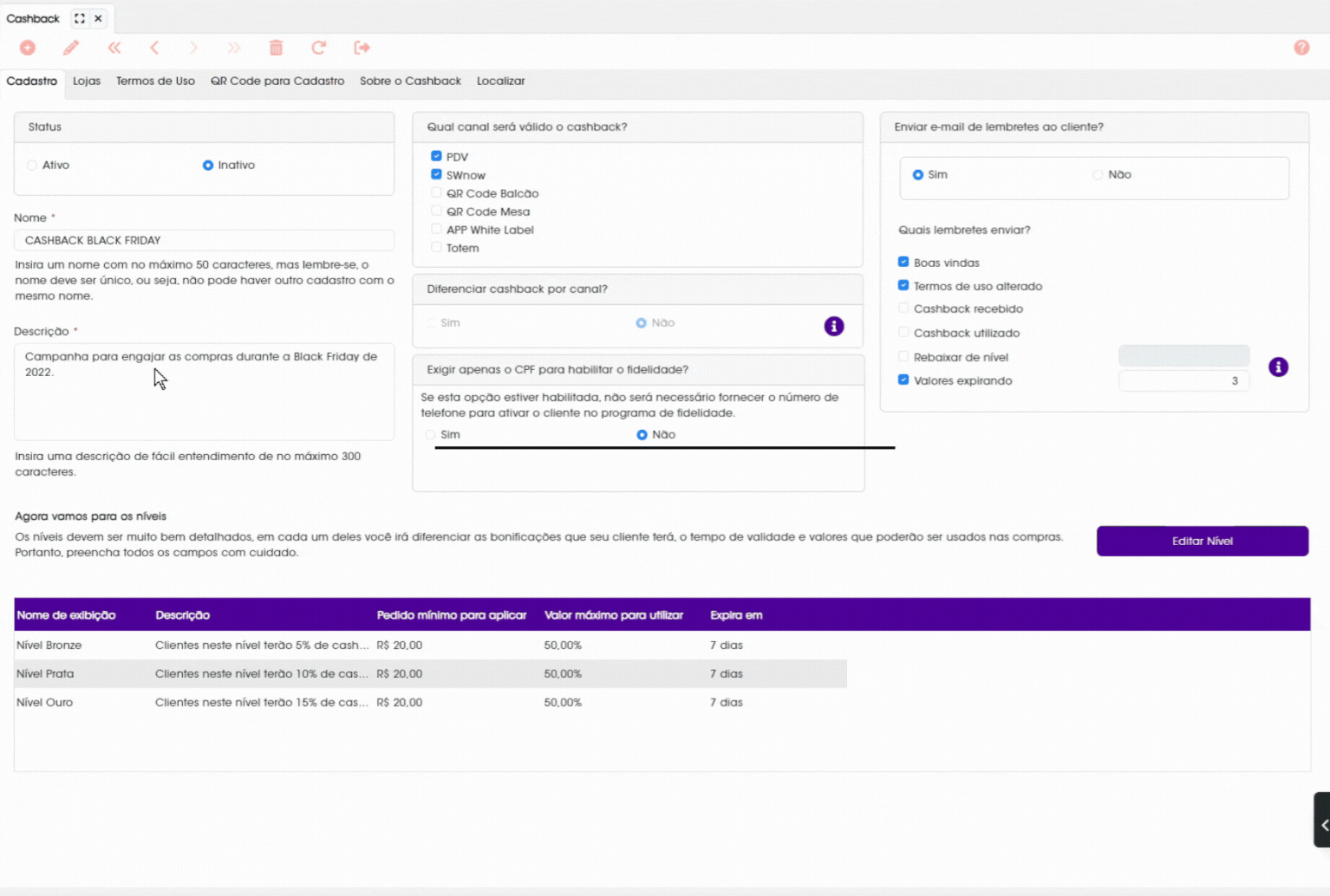Viewport: 1330px width, 896px height.
Task: Check the QR Code Mesa checkbox
Action: [x=436, y=211]
